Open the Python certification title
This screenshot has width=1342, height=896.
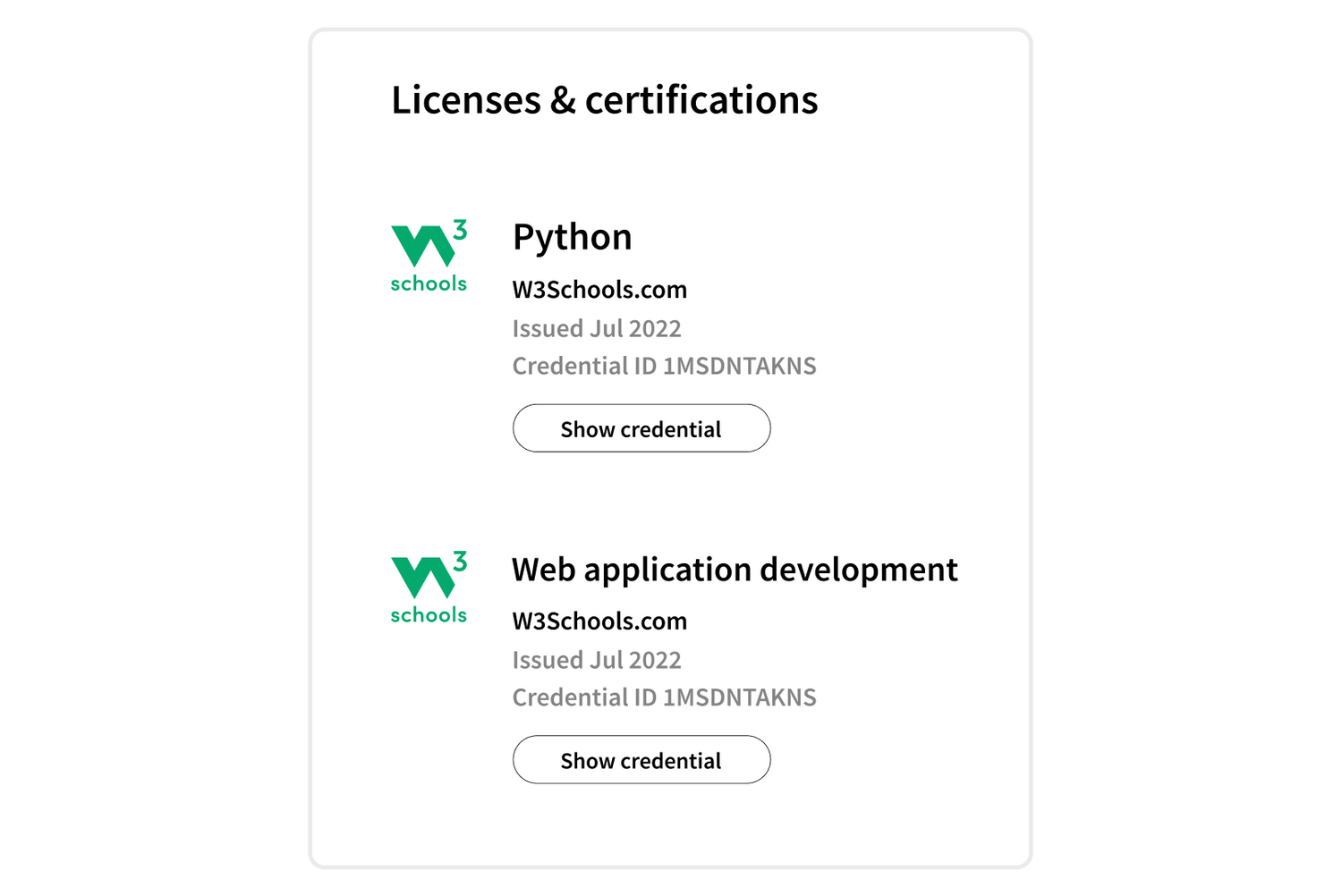coord(572,237)
